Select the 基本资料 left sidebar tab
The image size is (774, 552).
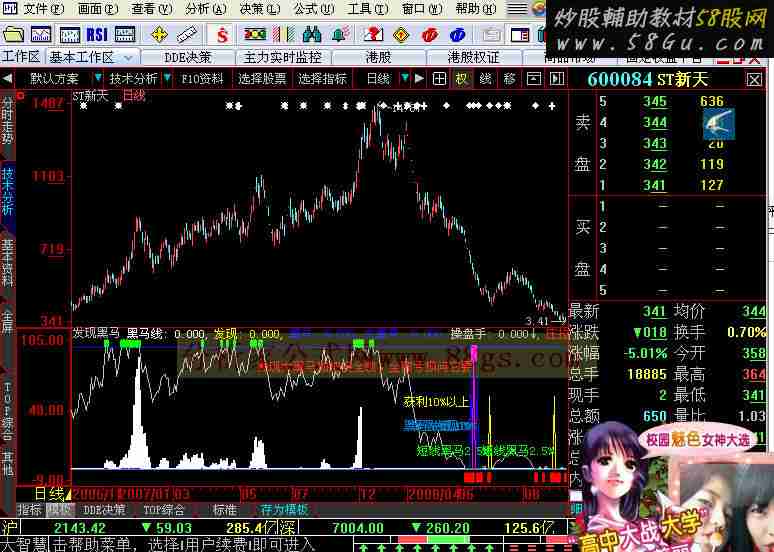coord(7,264)
